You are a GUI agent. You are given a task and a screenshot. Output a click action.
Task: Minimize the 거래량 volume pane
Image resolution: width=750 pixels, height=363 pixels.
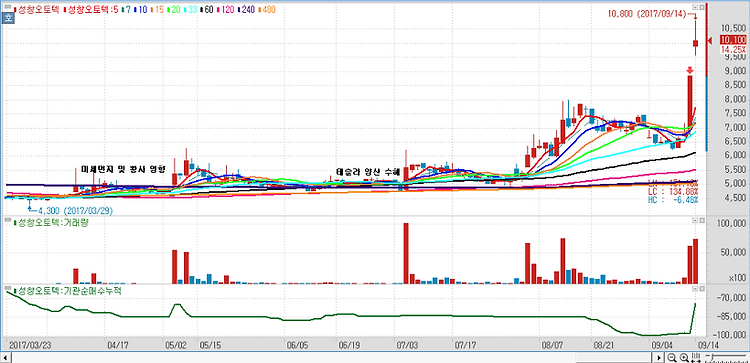tap(695, 221)
